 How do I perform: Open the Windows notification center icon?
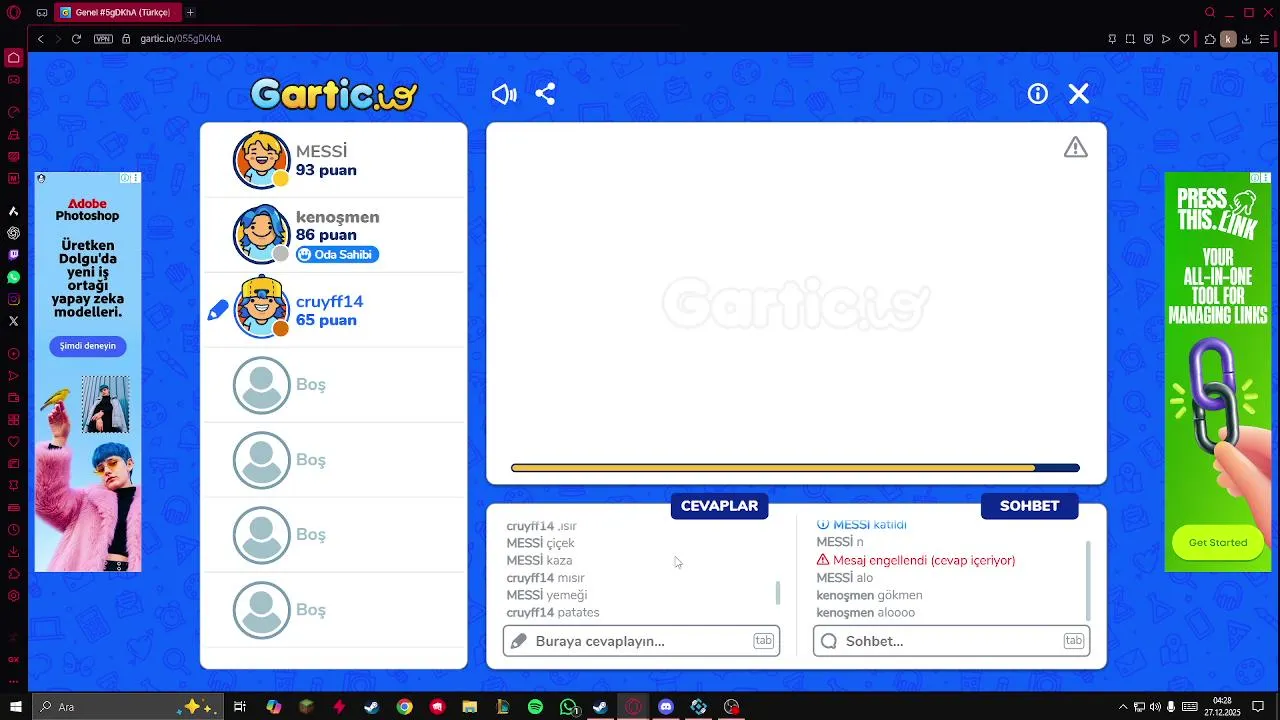point(1256,707)
